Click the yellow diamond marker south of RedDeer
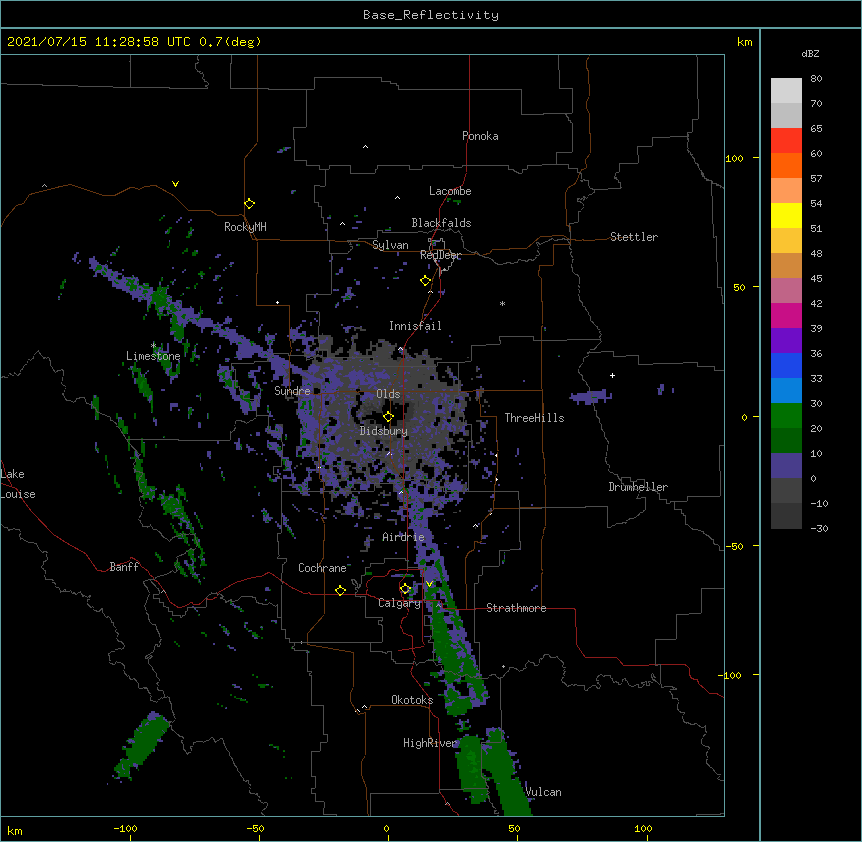 pos(426,281)
